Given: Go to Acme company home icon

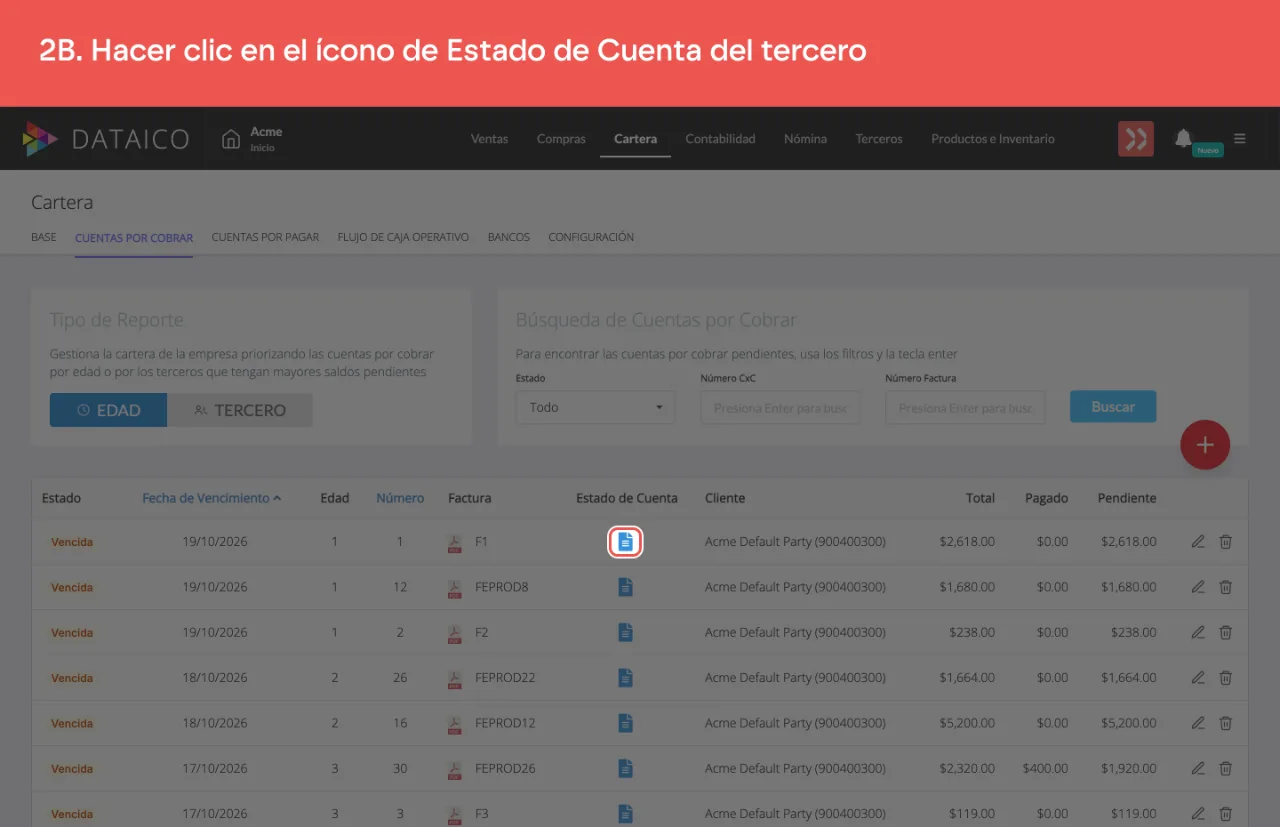Looking at the screenshot, I should (231, 138).
